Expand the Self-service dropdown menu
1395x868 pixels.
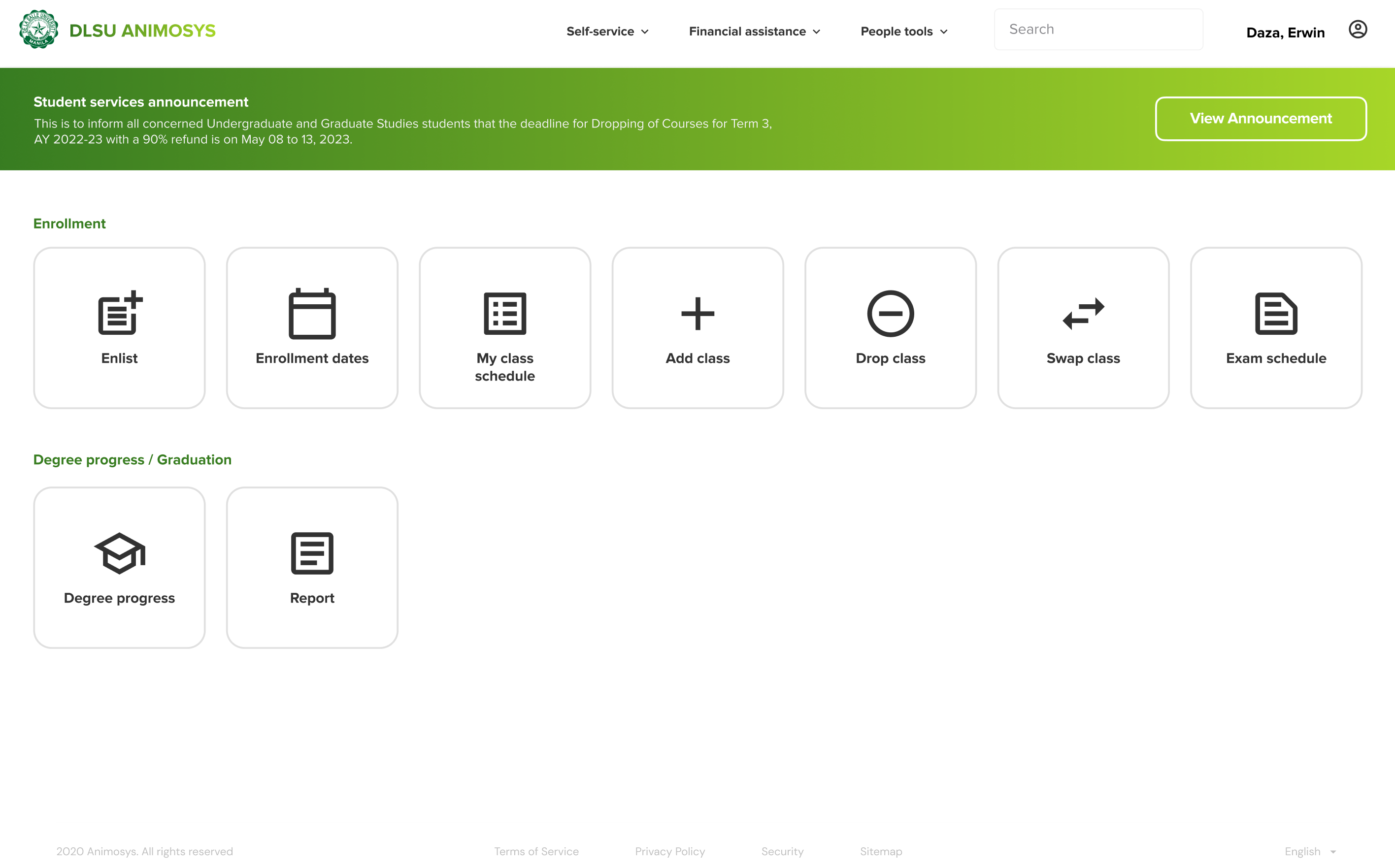(608, 32)
